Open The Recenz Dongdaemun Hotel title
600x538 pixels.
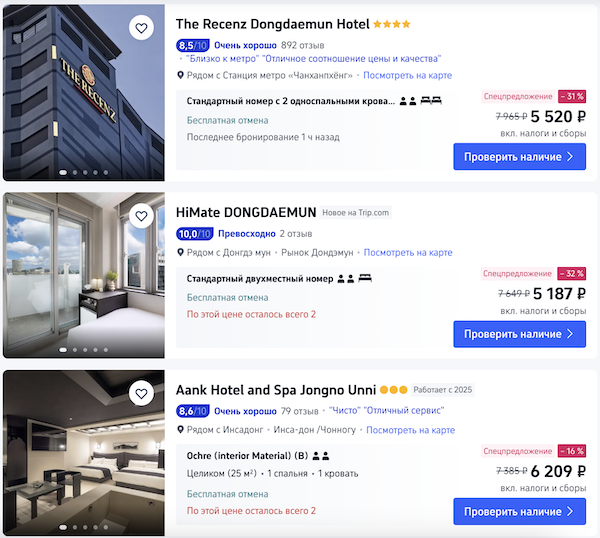(x=272, y=24)
